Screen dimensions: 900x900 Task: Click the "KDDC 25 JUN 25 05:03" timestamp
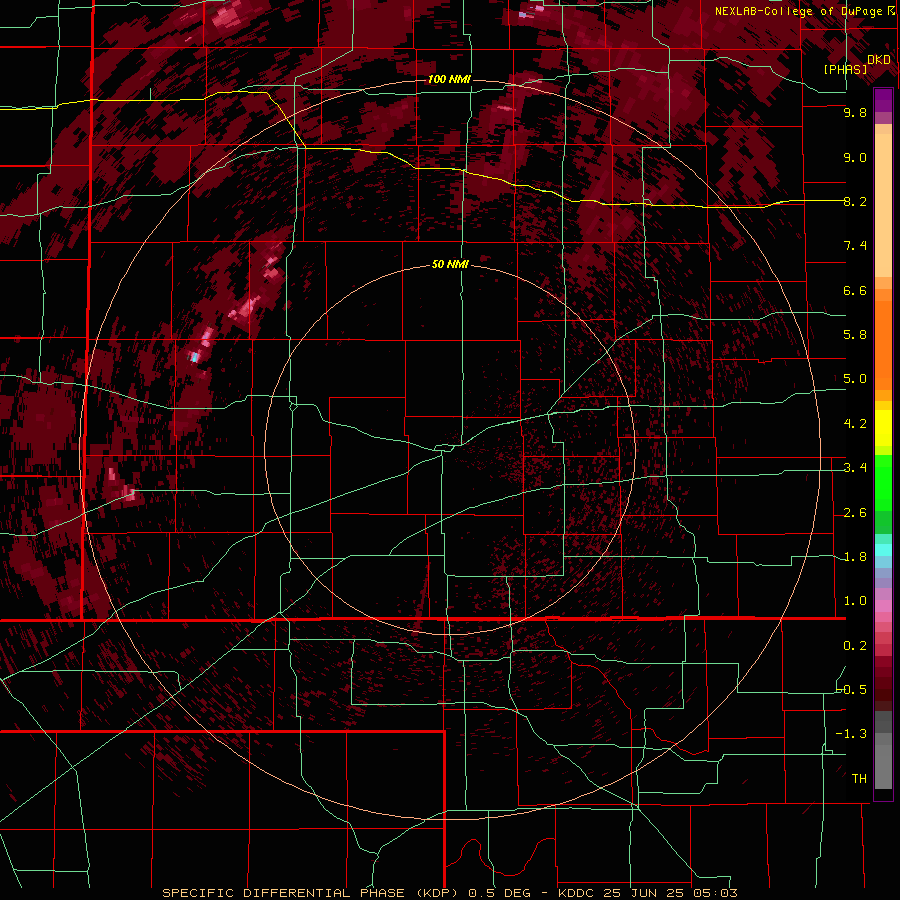(647, 893)
